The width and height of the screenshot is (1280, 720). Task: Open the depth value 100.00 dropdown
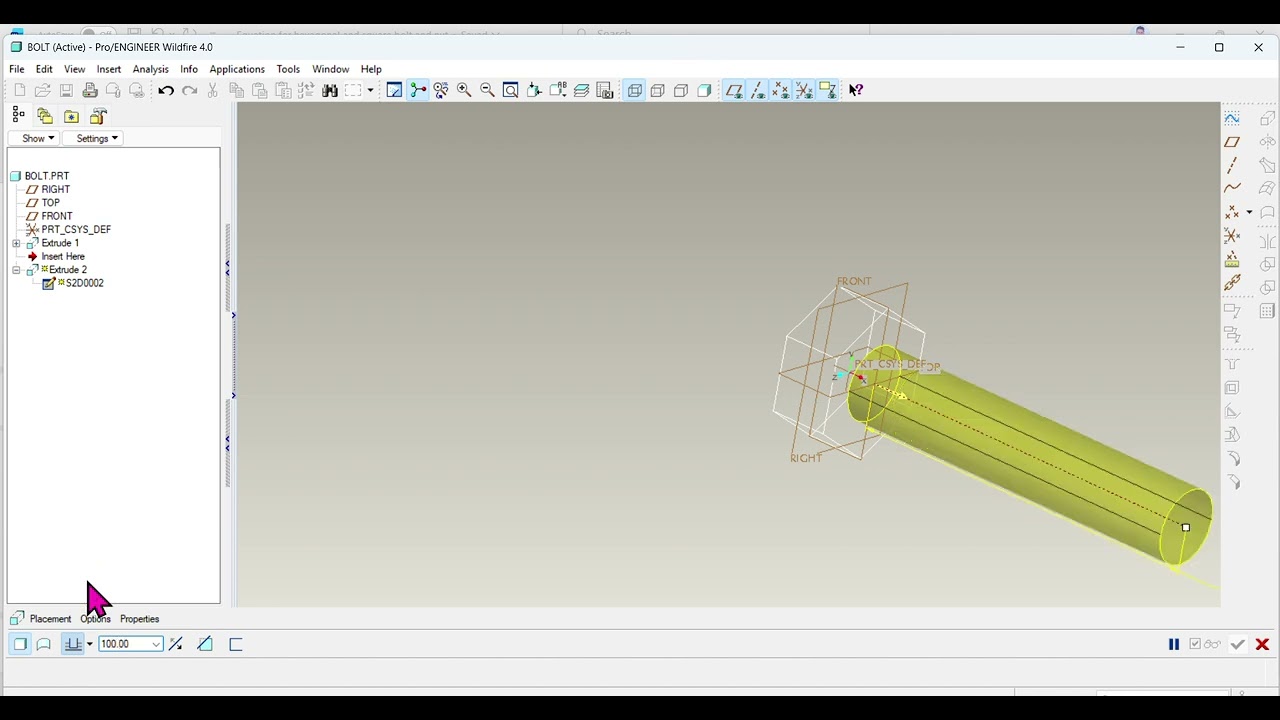(157, 644)
